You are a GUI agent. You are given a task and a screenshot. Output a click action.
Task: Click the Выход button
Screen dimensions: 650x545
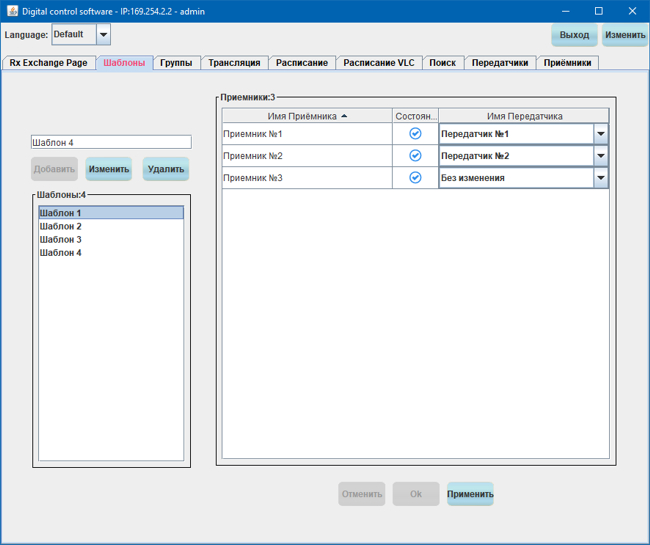coord(574,35)
